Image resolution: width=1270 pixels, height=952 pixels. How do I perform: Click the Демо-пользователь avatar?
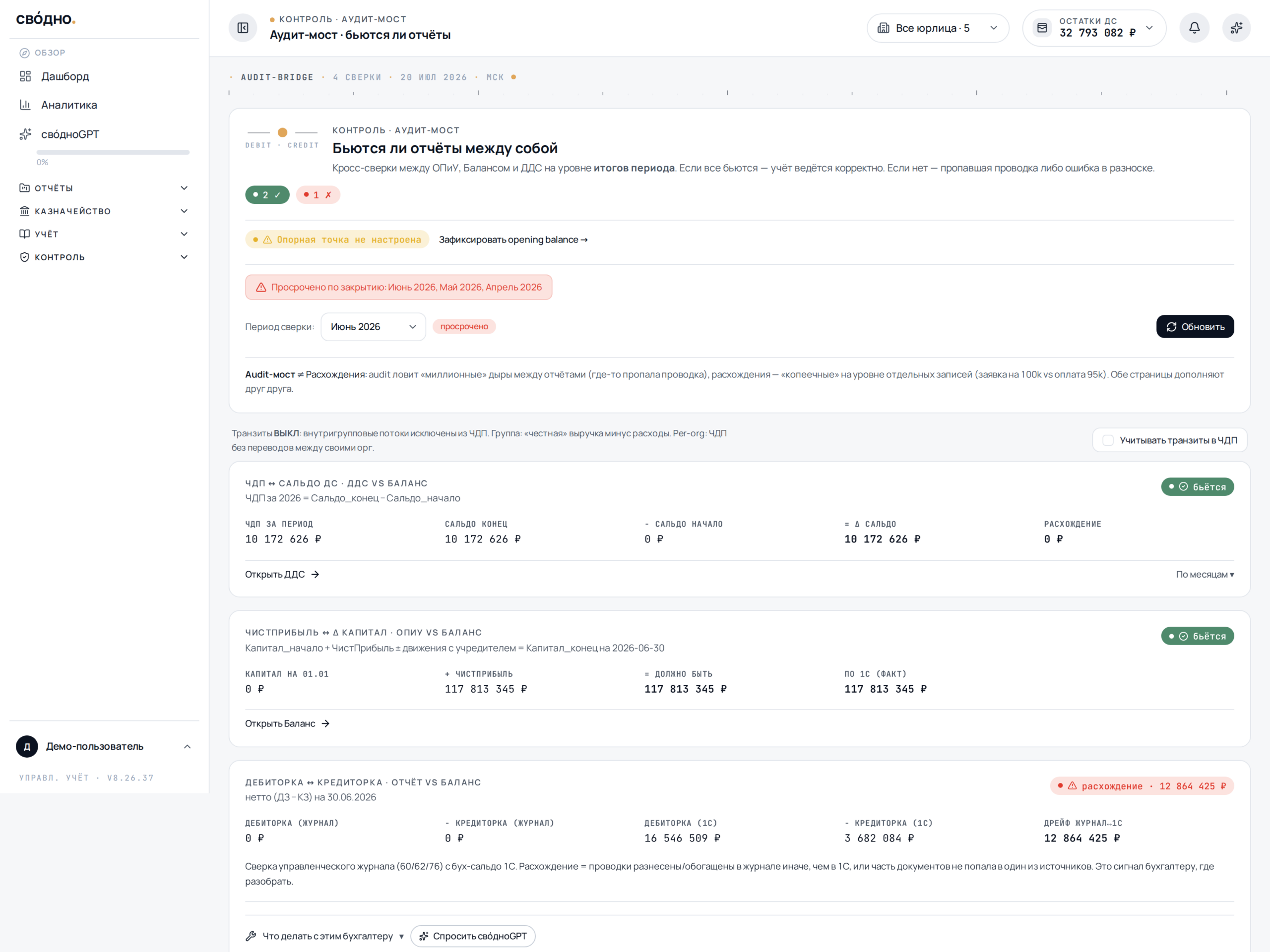pos(27,747)
